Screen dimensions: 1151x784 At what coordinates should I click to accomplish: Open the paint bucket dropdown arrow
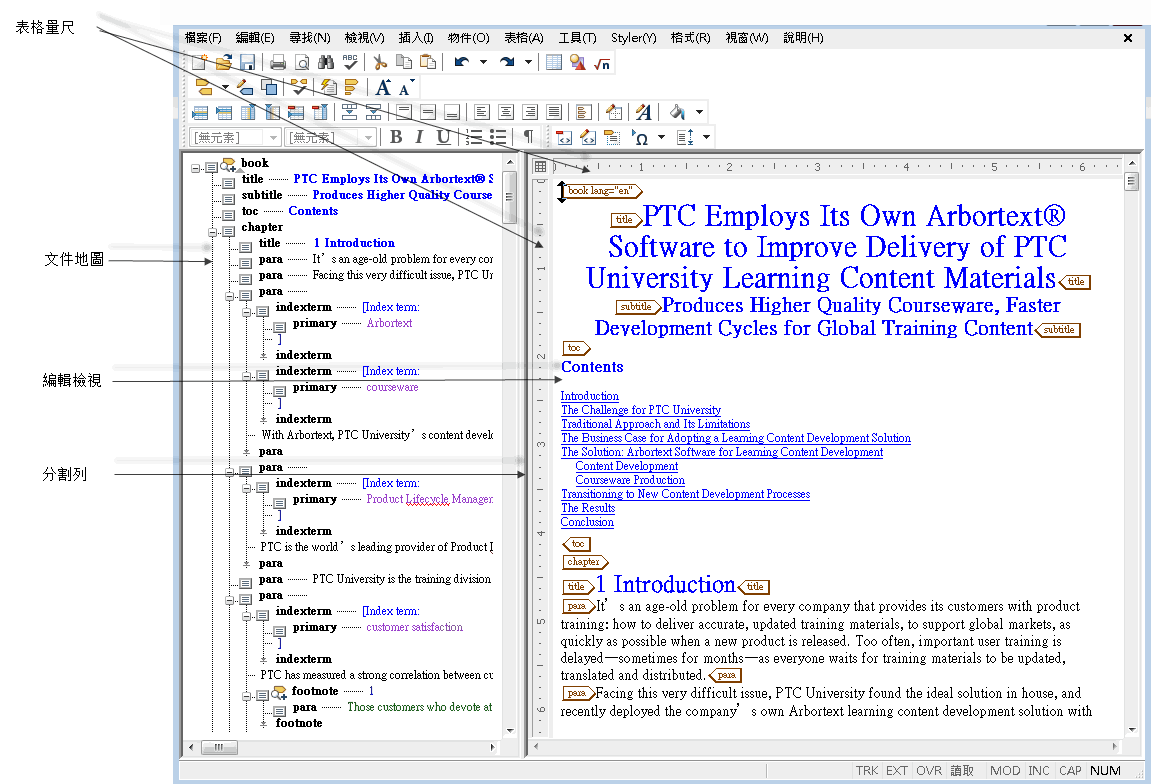pyautogui.click(x=699, y=112)
